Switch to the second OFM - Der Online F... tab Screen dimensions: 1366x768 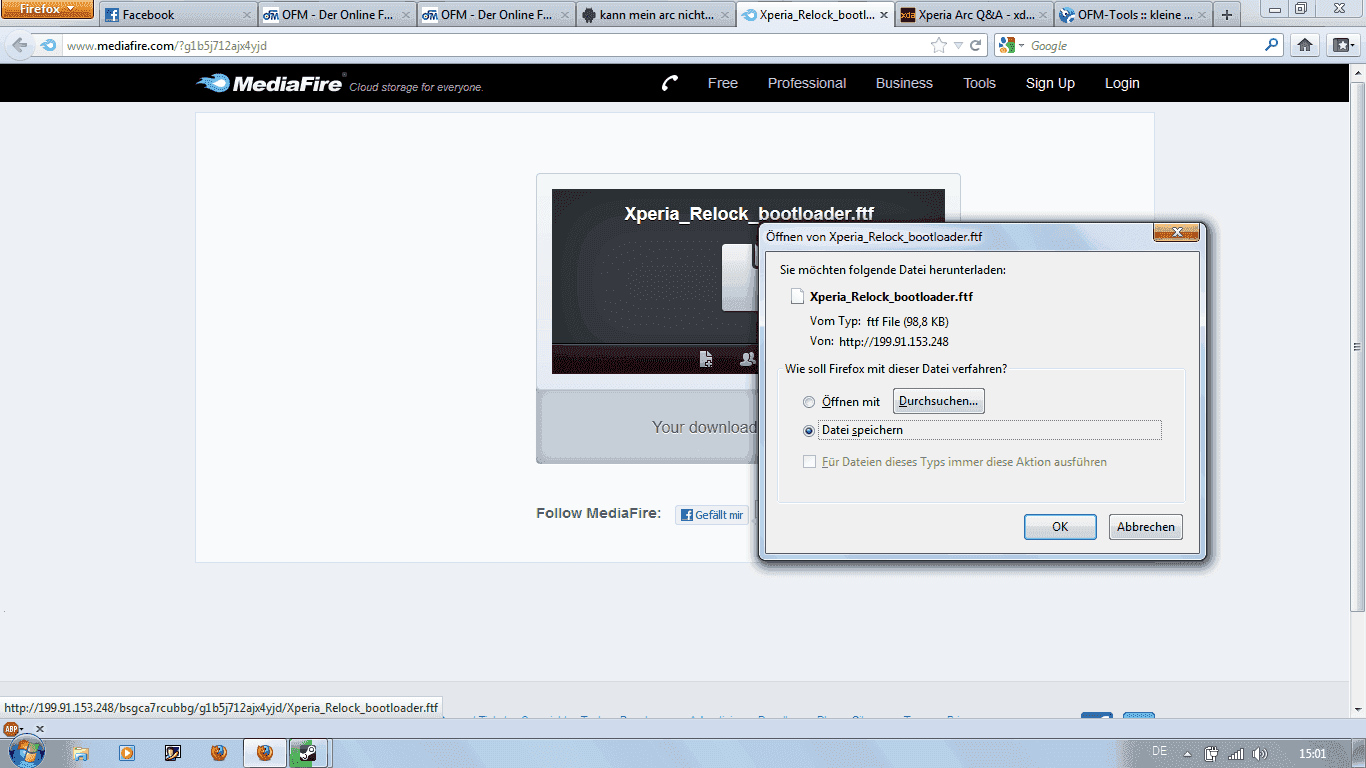point(497,15)
